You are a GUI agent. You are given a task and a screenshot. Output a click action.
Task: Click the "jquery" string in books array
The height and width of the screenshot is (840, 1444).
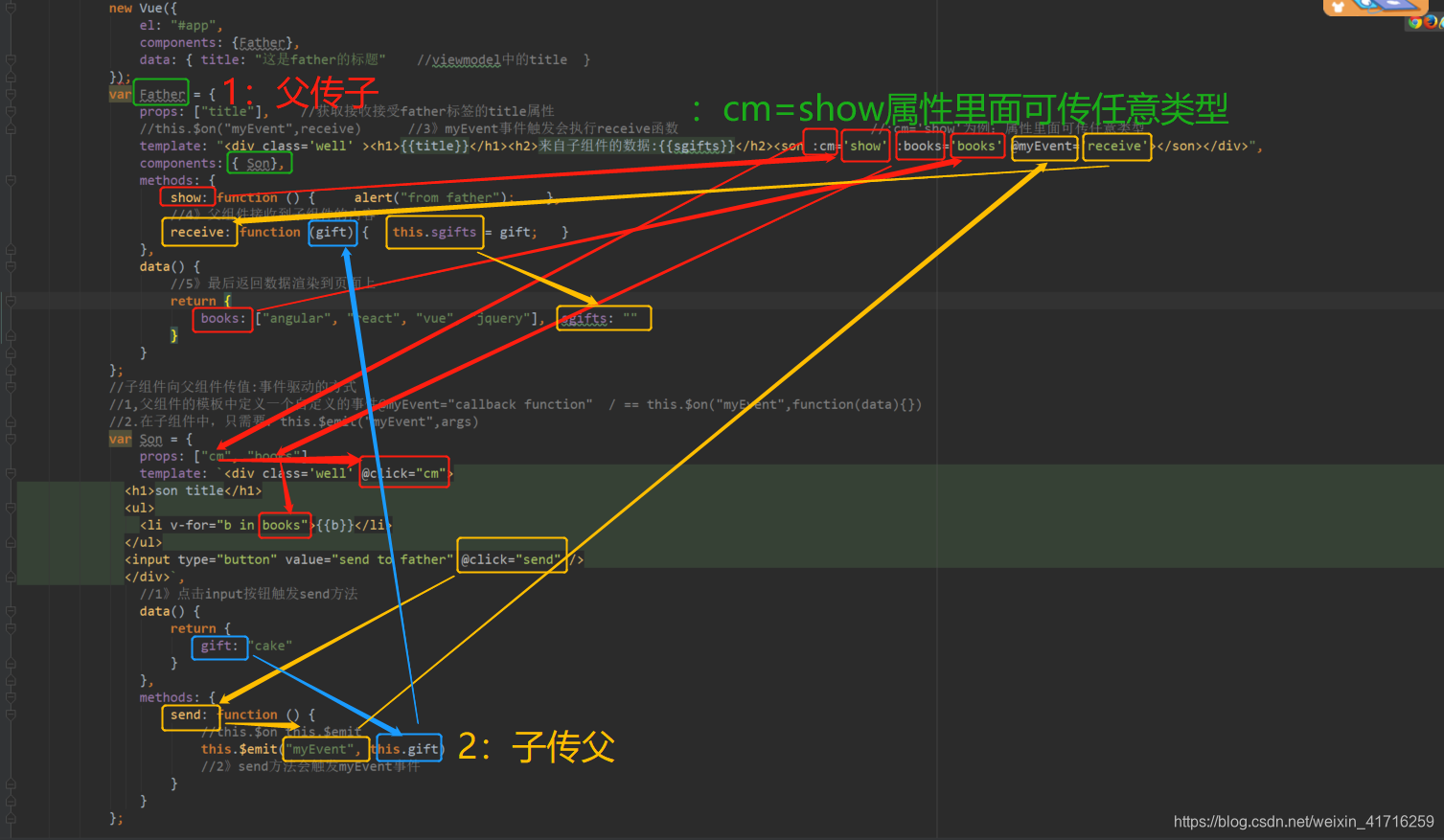(503, 318)
